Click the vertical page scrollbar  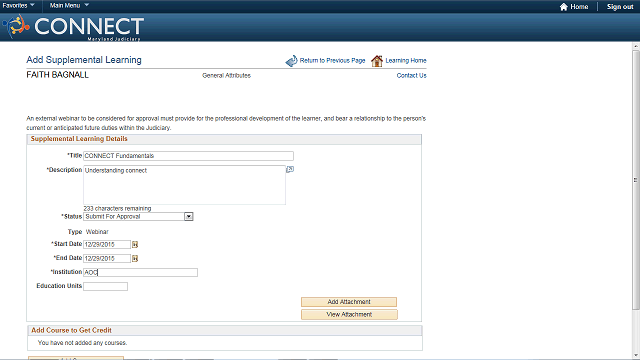[x=636, y=180]
